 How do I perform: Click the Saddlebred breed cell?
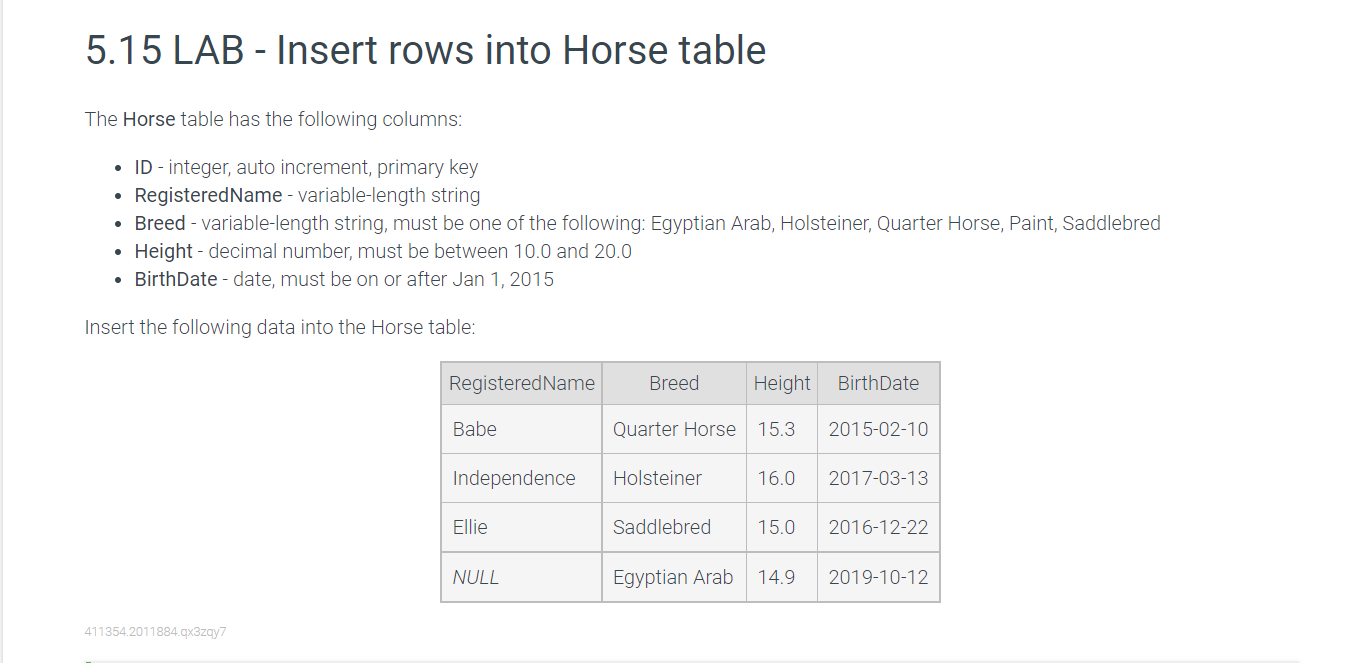click(674, 527)
